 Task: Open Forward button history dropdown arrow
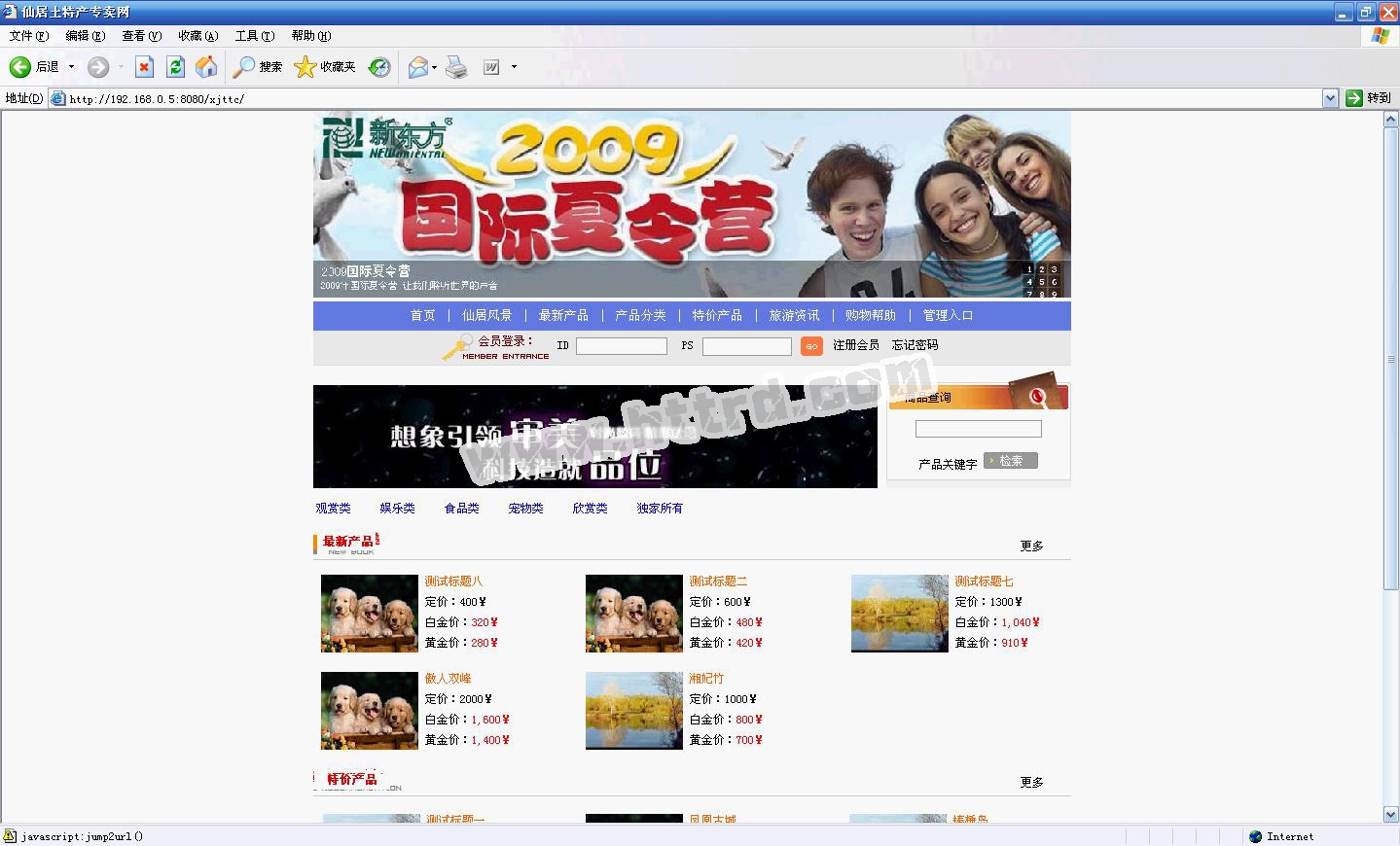point(121,66)
